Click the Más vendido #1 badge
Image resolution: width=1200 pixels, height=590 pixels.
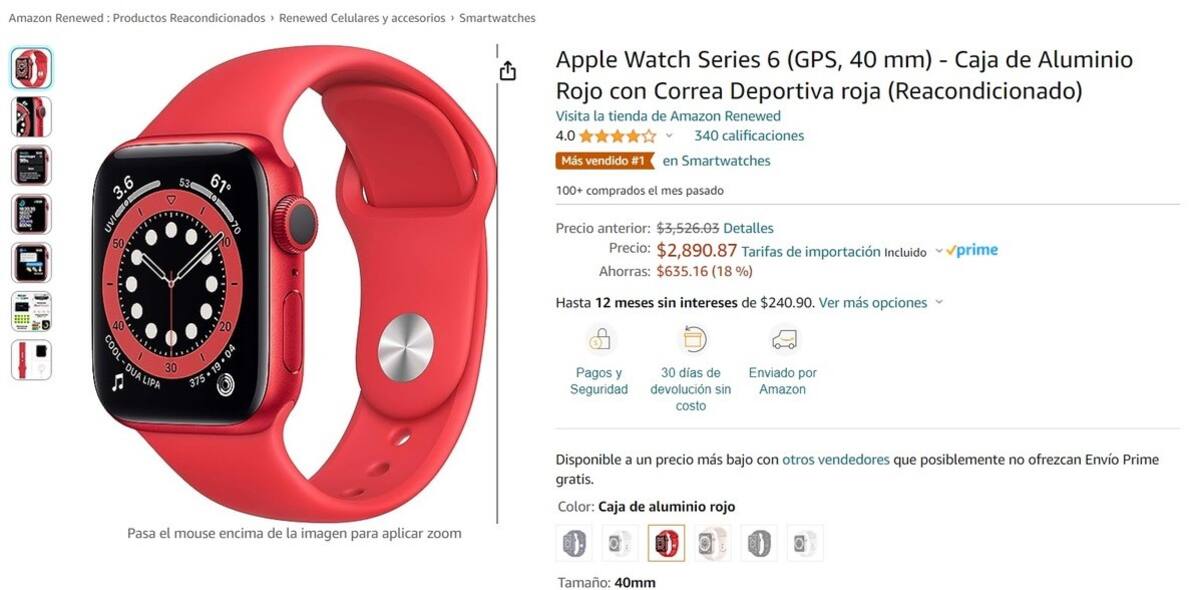coord(604,161)
